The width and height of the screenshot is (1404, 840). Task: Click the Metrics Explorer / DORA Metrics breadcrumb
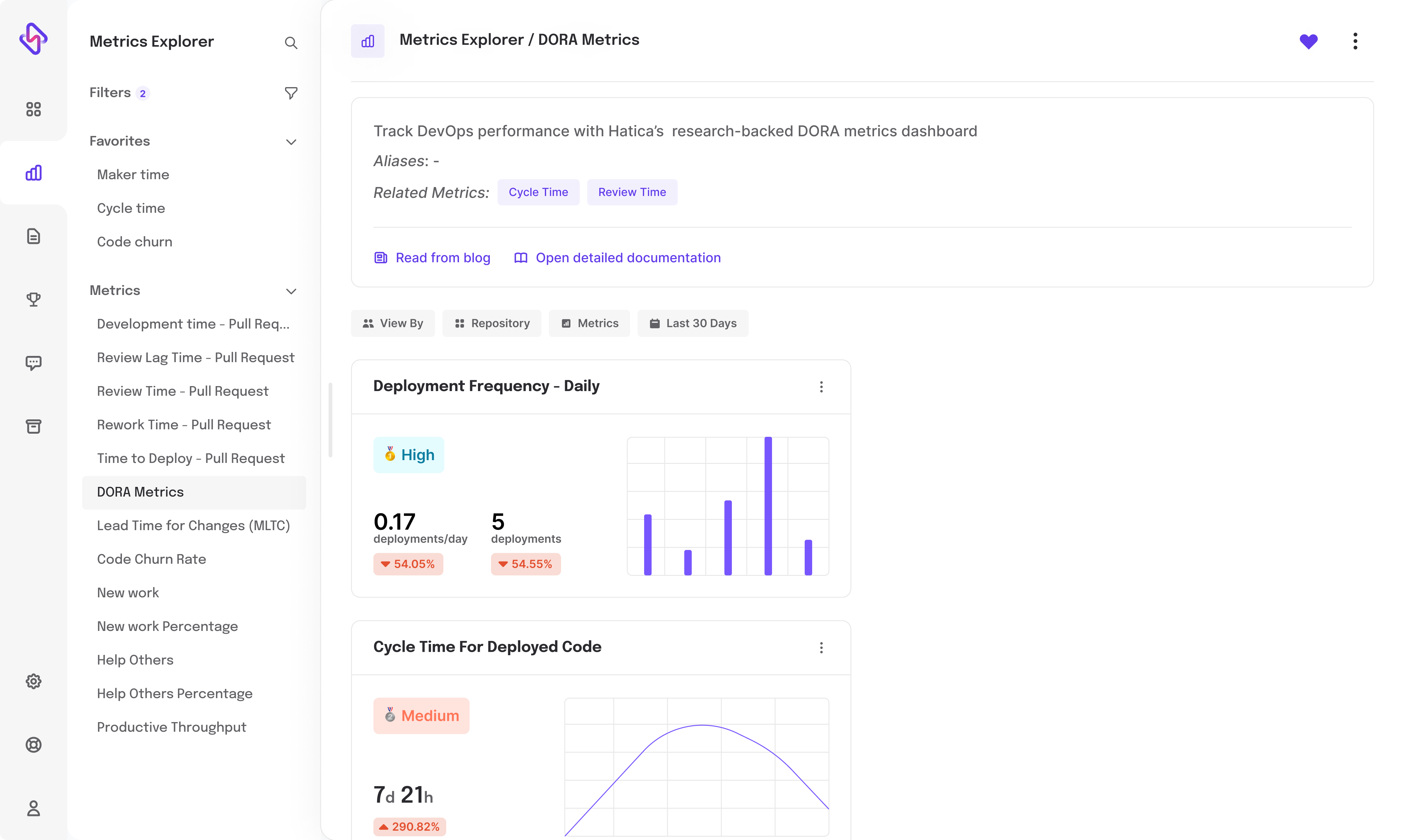[519, 40]
